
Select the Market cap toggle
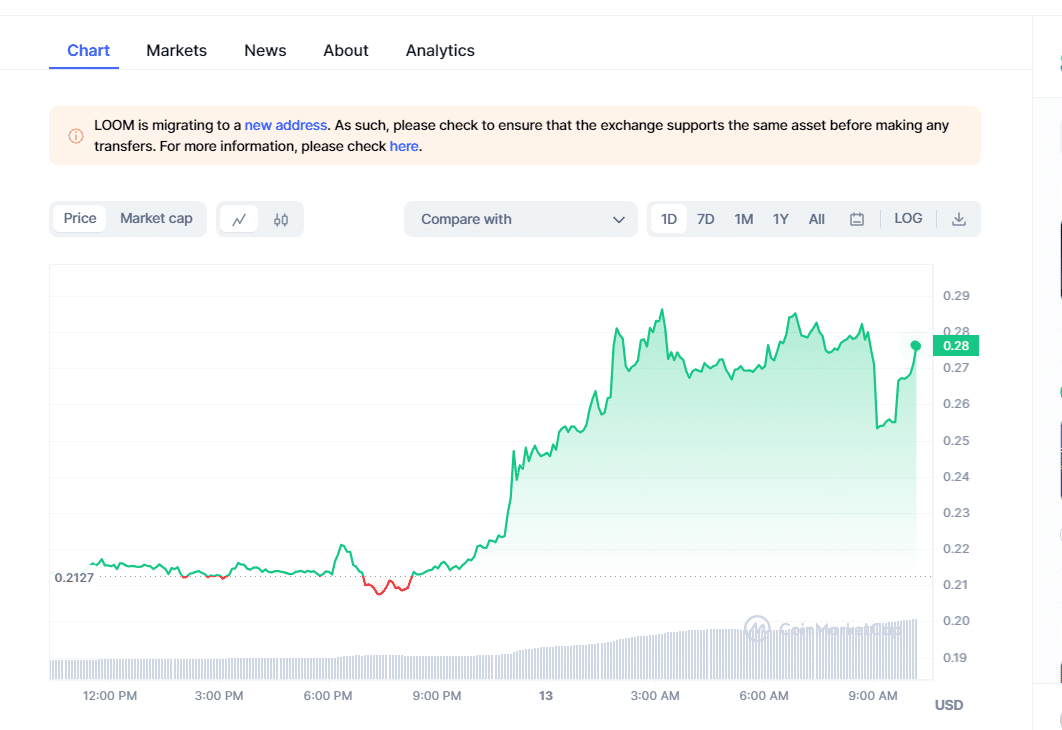pyautogui.click(x=156, y=219)
